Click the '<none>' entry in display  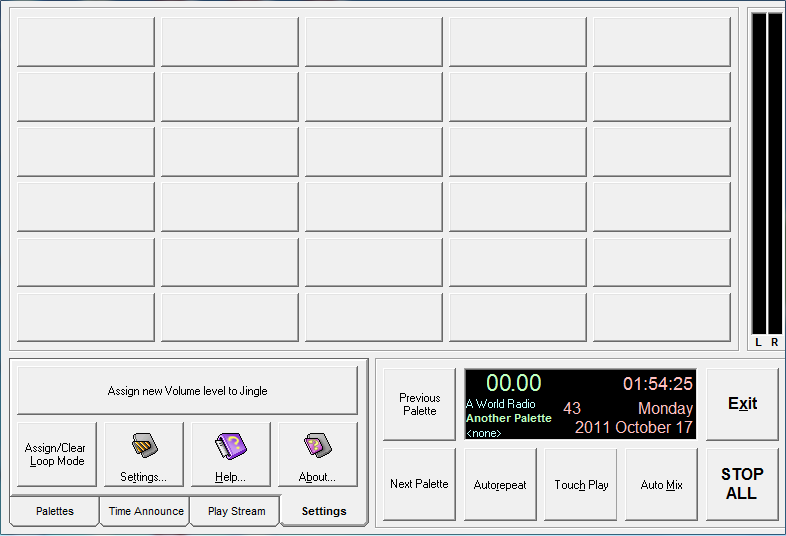(484, 433)
